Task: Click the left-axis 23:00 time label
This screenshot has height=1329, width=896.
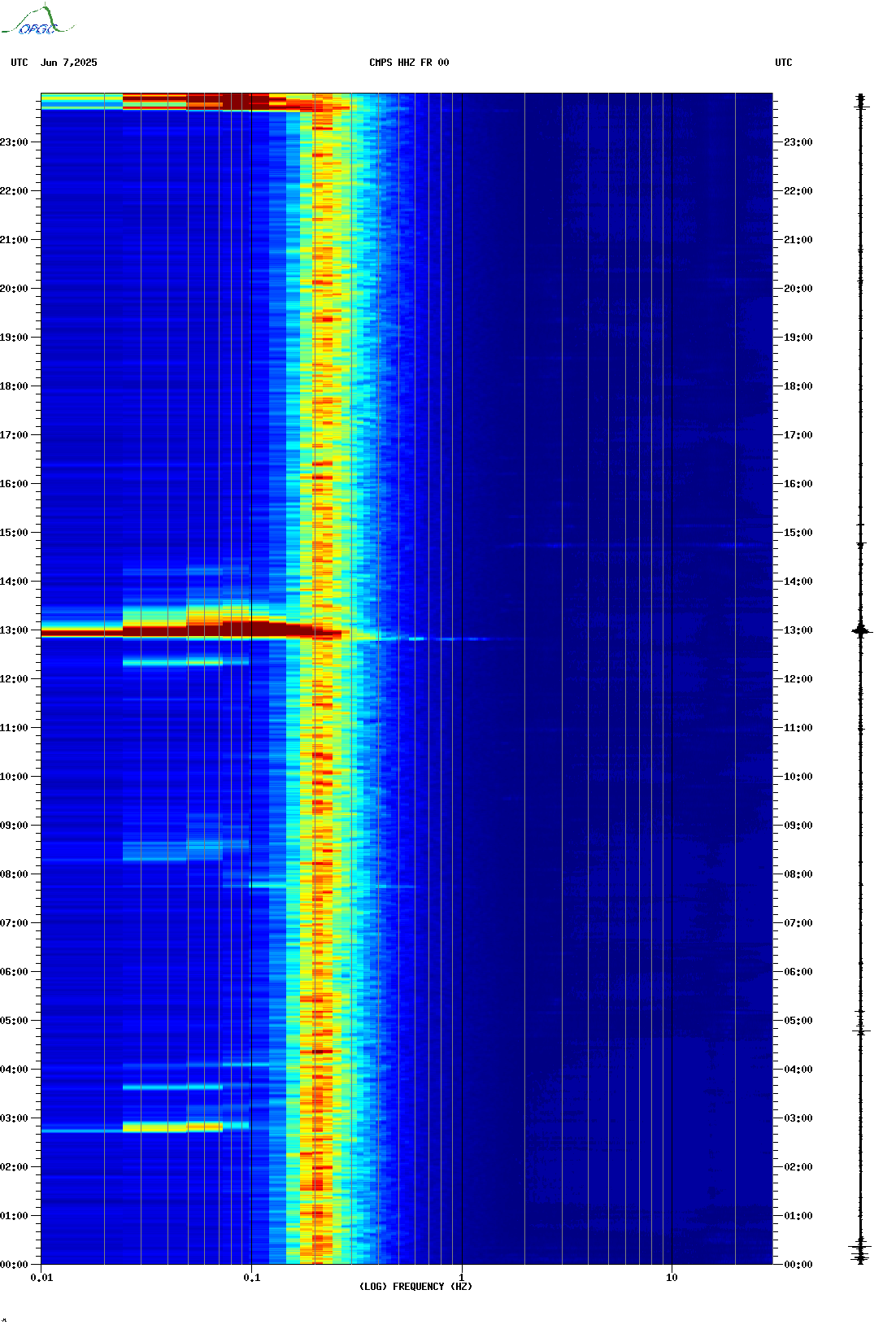Action: click(14, 142)
